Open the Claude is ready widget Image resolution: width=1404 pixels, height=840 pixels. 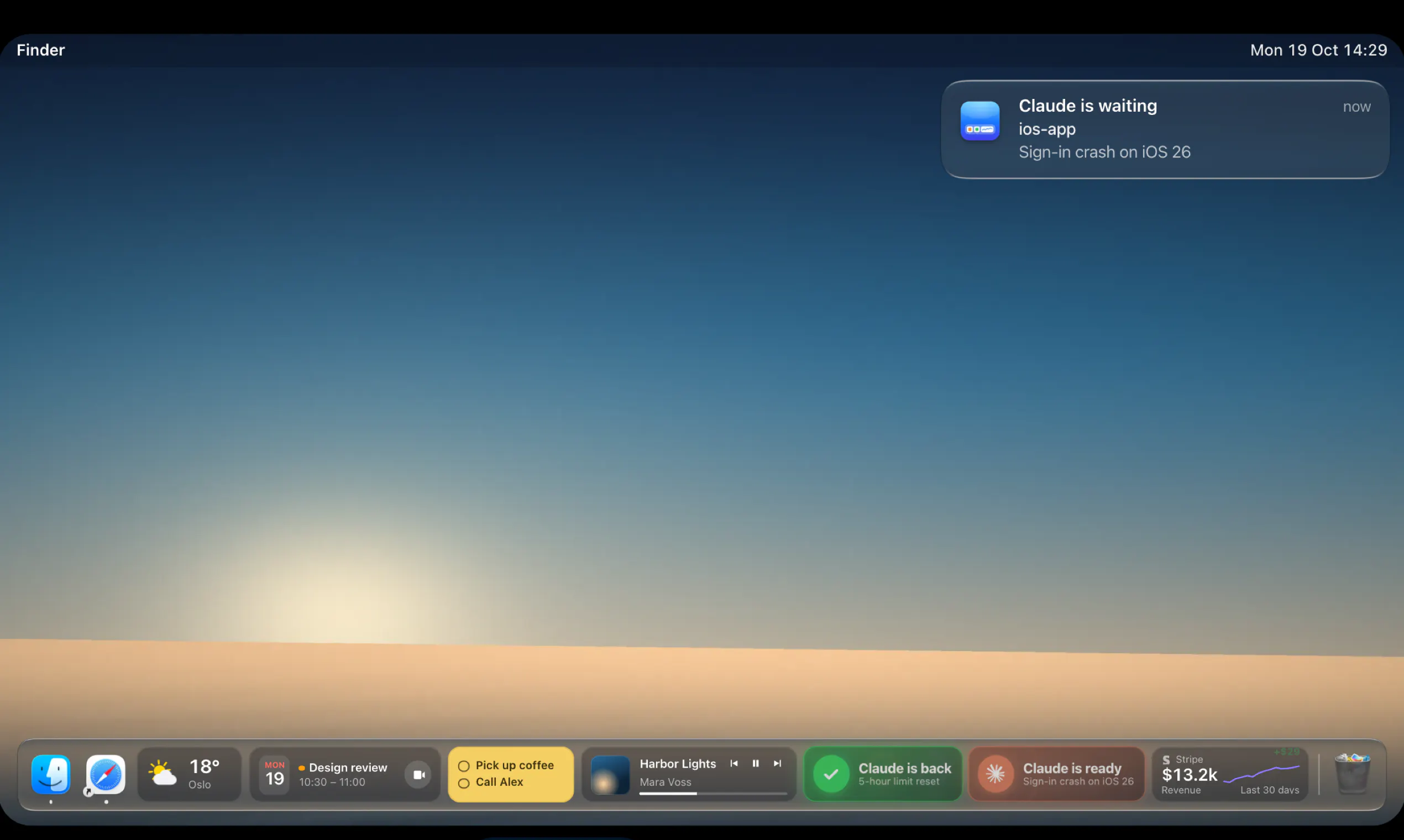tap(1056, 774)
